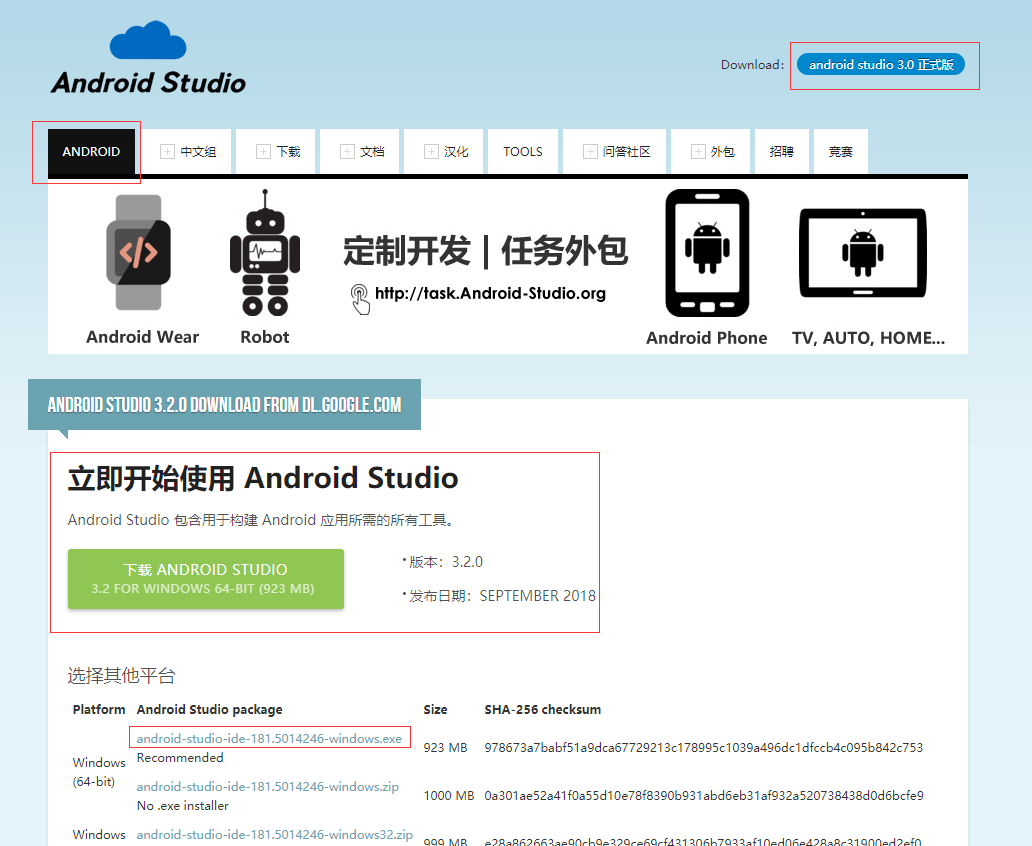The height and width of the screenshot is (846, 1032).
Task: Open the TOOLS menu
Action: tap(523, 151)
